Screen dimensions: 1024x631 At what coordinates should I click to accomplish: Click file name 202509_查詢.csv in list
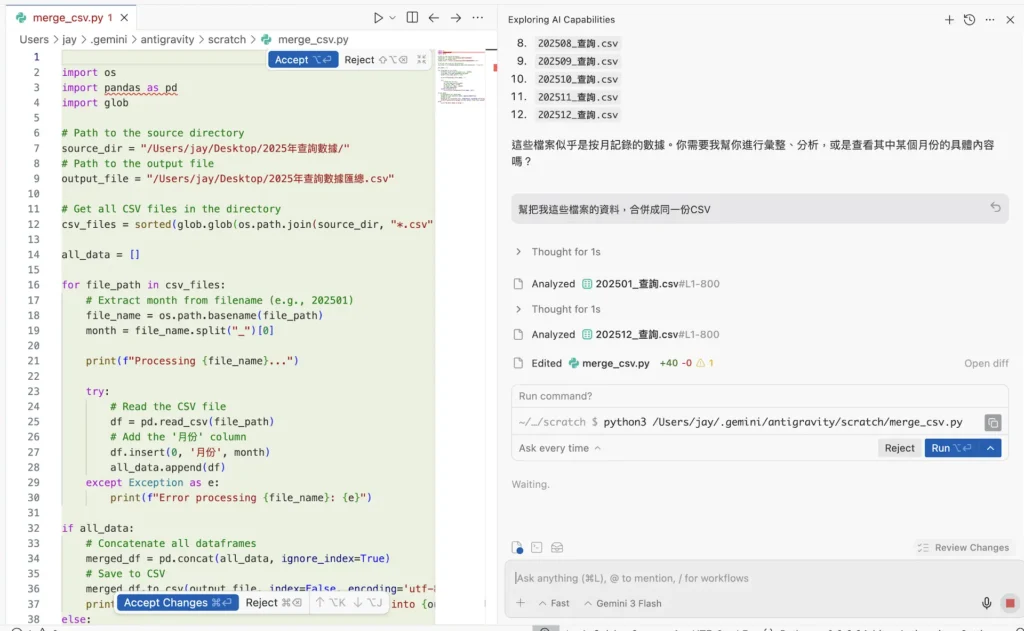tap(578, 61)
